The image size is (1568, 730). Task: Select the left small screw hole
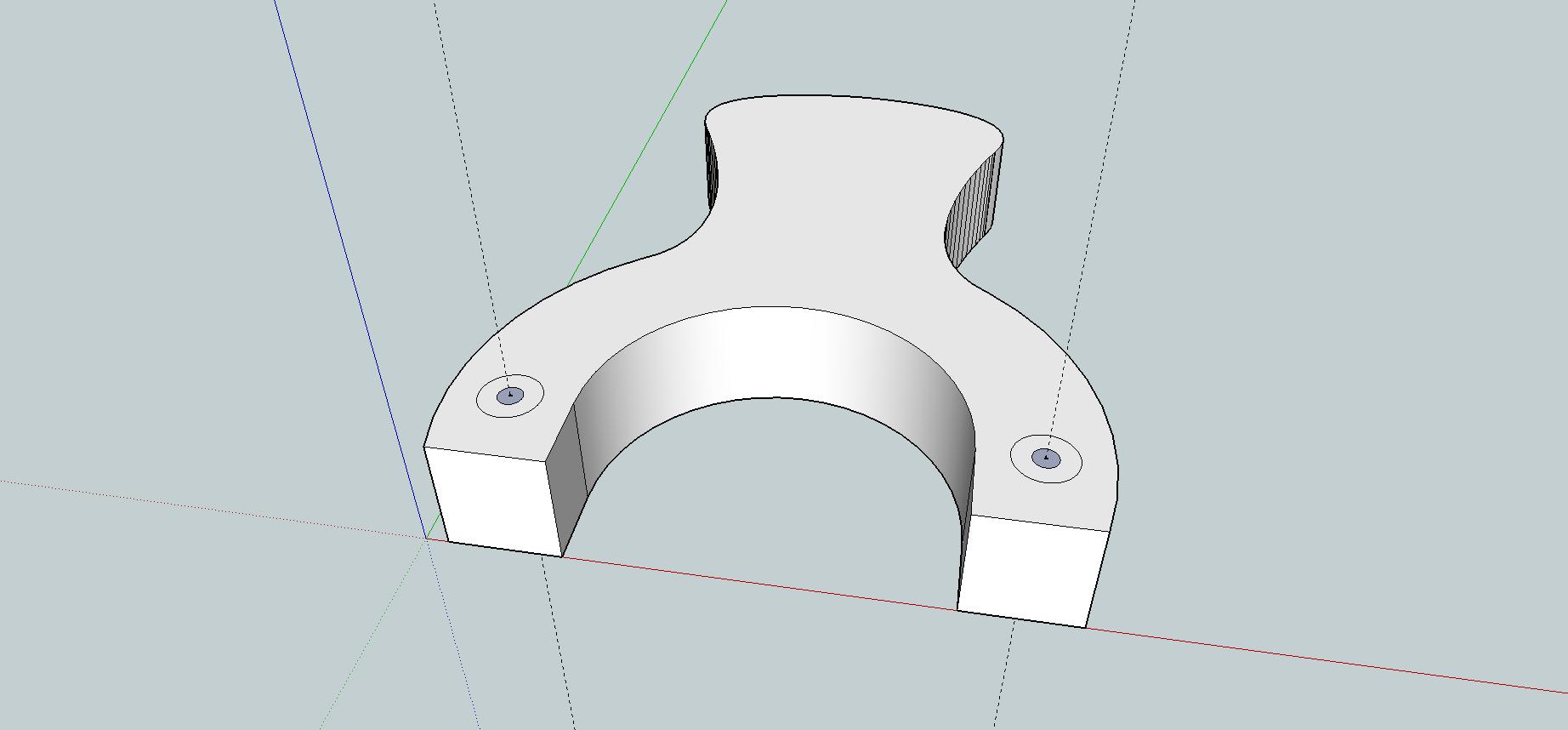pos(509,396)
